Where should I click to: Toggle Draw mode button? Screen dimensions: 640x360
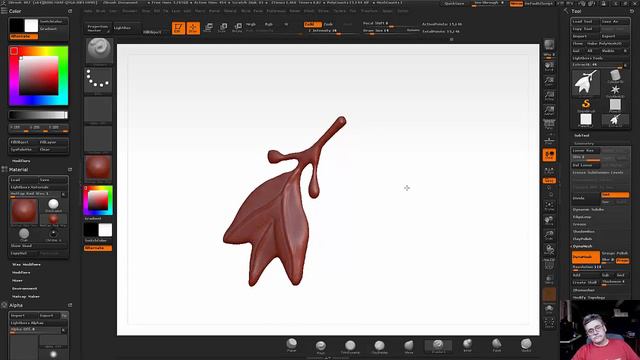tap(193, 28)
